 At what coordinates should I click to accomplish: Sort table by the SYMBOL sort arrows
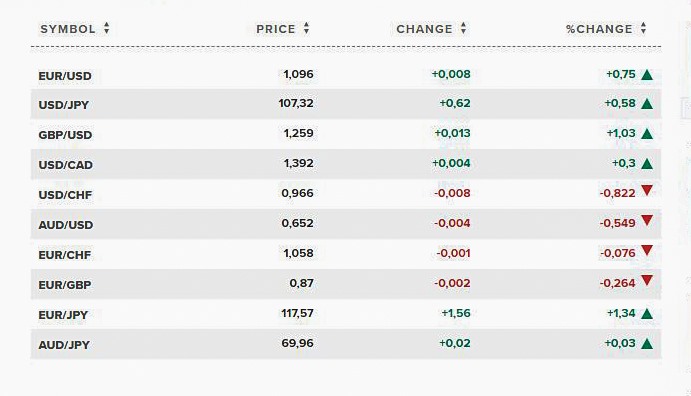(107, 29)
